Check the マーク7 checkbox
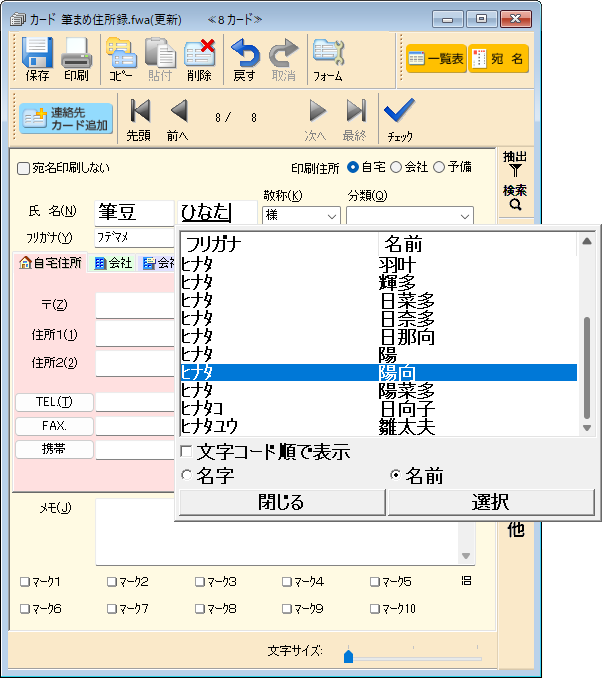The height and width of the screenshot is (678, 602). coord(112,609)
